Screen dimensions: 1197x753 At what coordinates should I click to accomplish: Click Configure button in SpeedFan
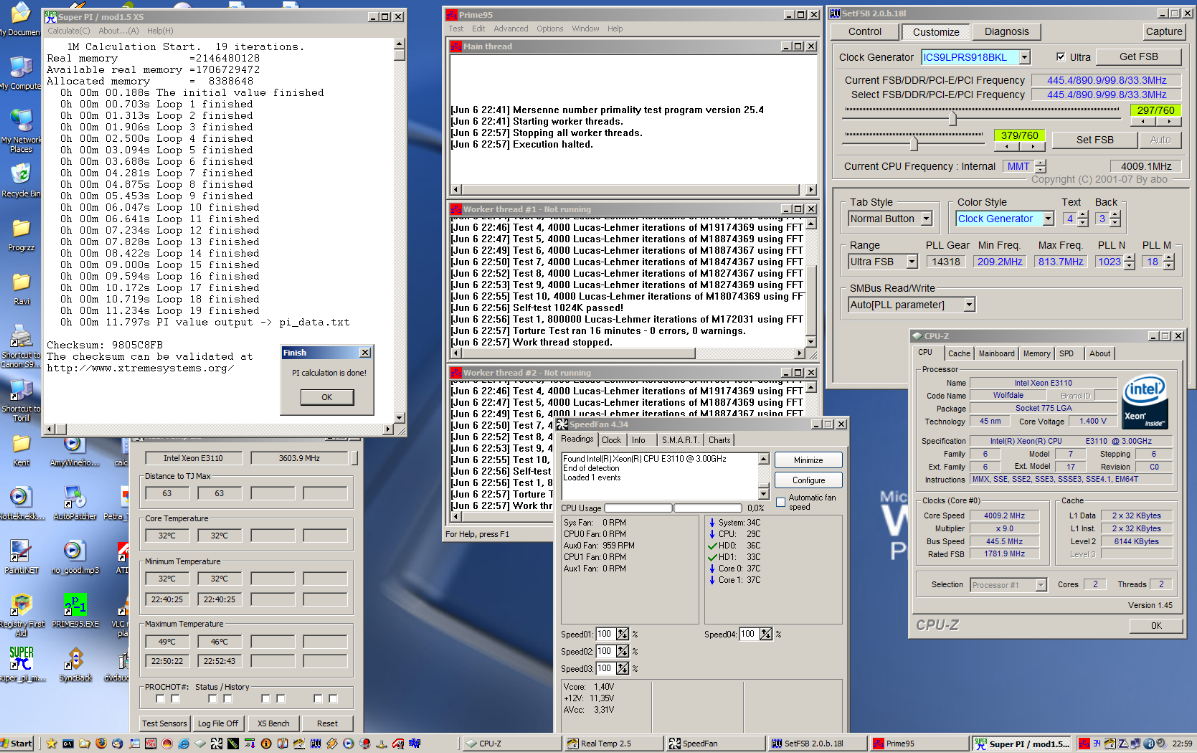coord(808,480)
